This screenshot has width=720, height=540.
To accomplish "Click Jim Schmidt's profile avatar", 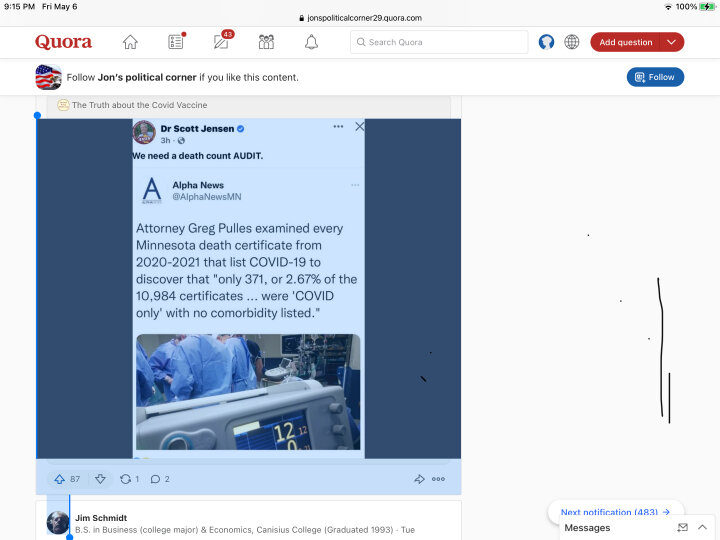I will click(x=58, y=523).
